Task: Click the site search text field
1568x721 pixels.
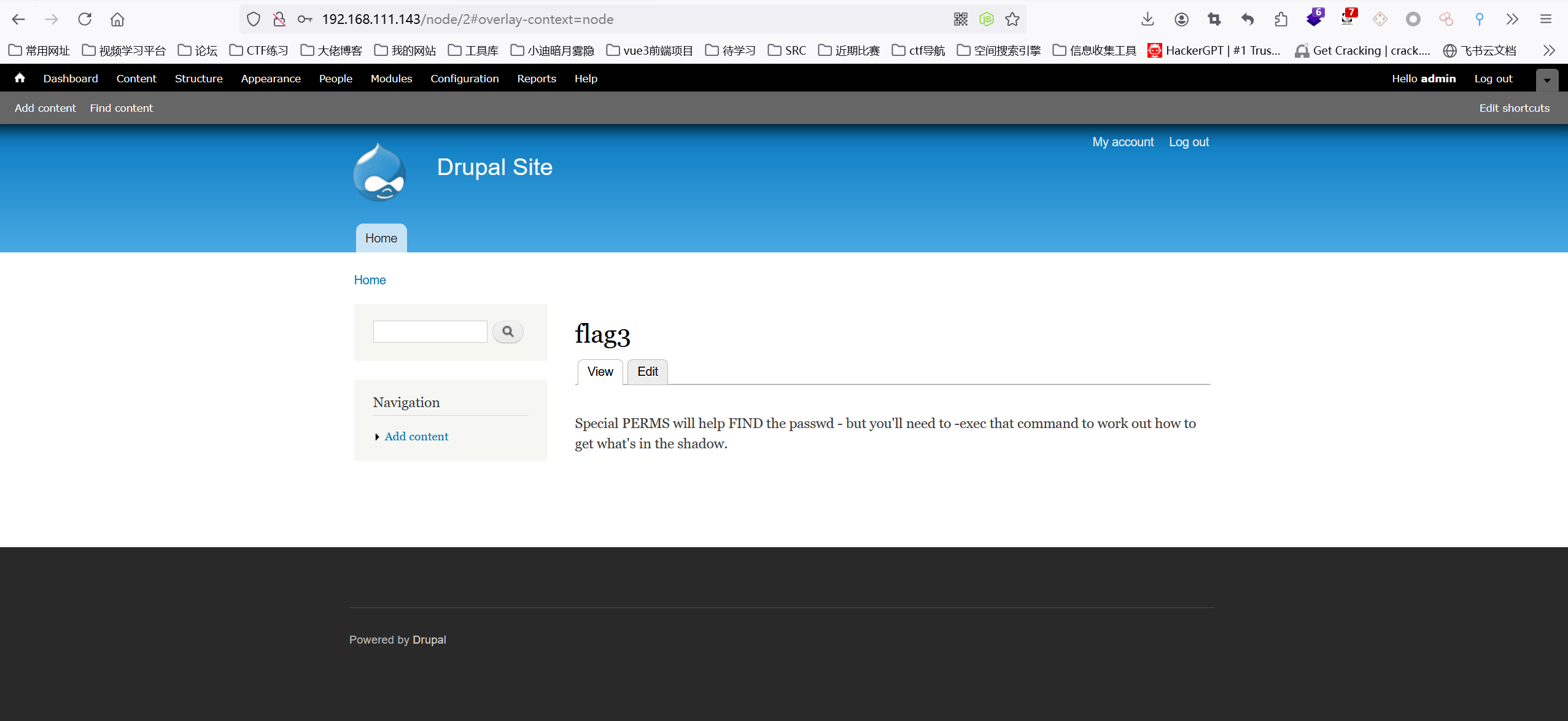Action: point(430,332)
